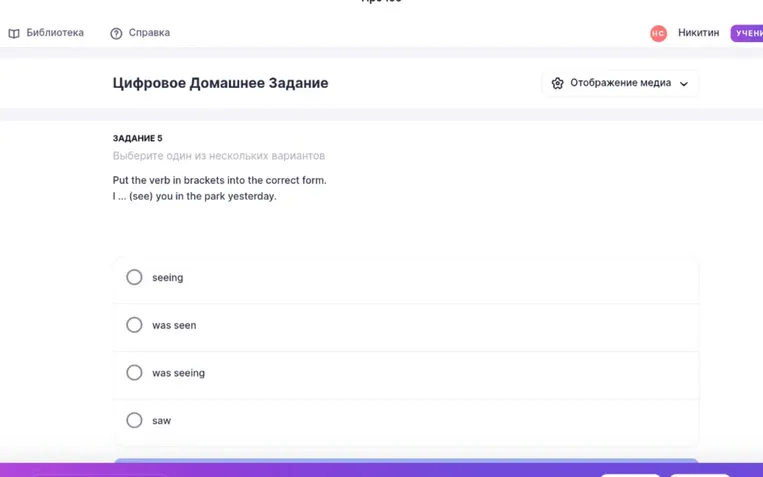This screenshot has height=477, width=763.
Task: Select the "saw" radio button
Action: point(134,420)
